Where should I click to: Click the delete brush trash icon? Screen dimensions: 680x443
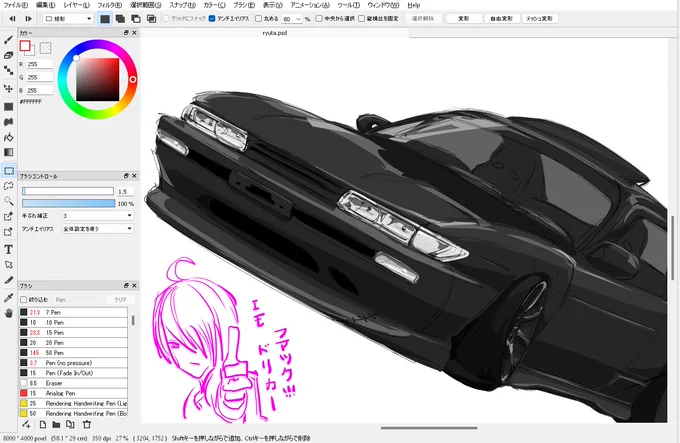87,425
